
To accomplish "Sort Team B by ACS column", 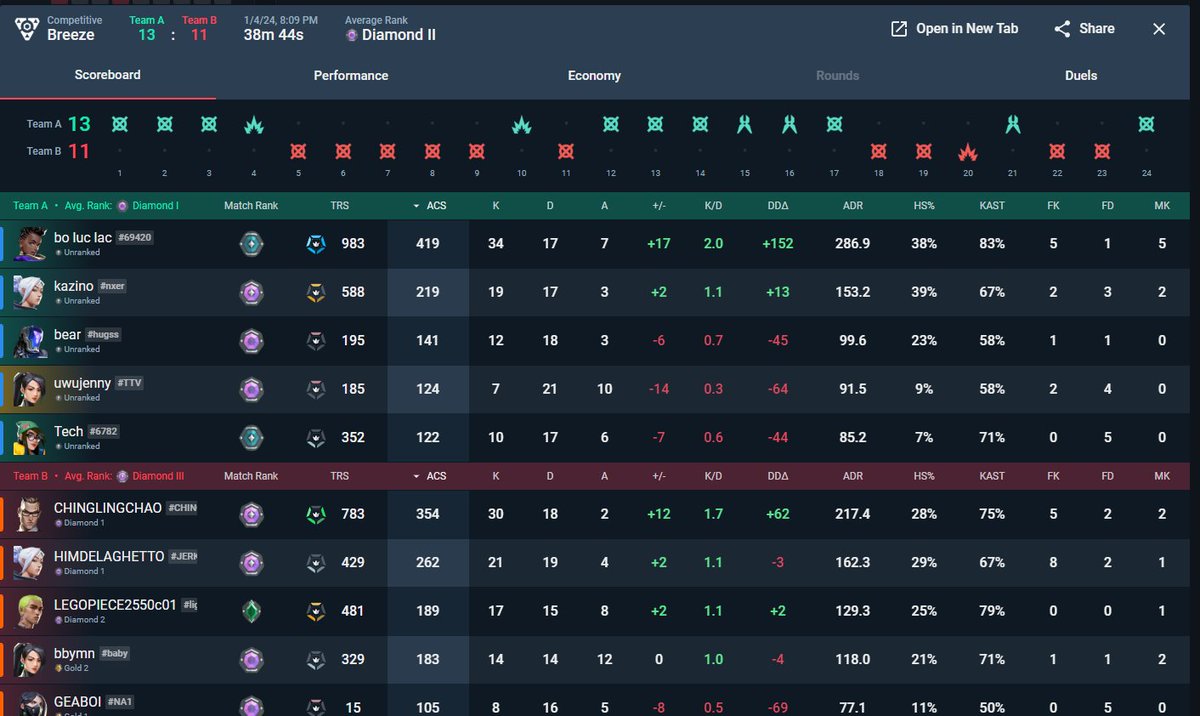I will [428, 476].
